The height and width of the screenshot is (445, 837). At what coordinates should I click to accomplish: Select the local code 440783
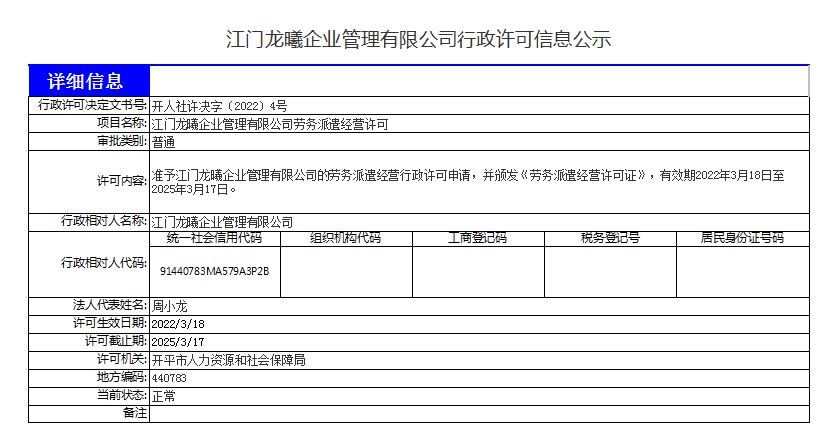point(169,378)
